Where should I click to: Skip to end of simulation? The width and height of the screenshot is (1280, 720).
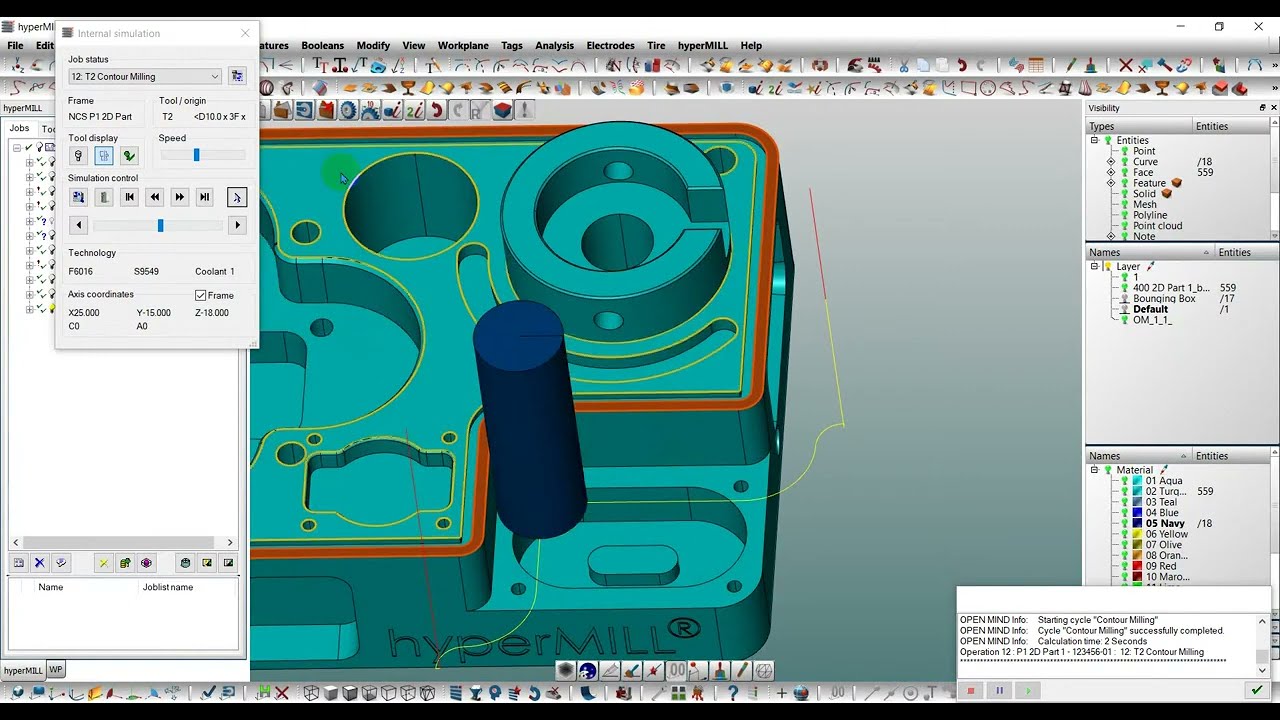click(204, 197)
